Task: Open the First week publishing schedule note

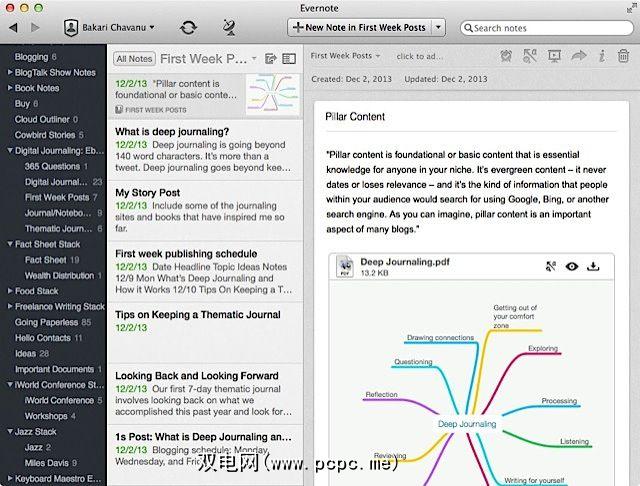Action: coord(205,271)
